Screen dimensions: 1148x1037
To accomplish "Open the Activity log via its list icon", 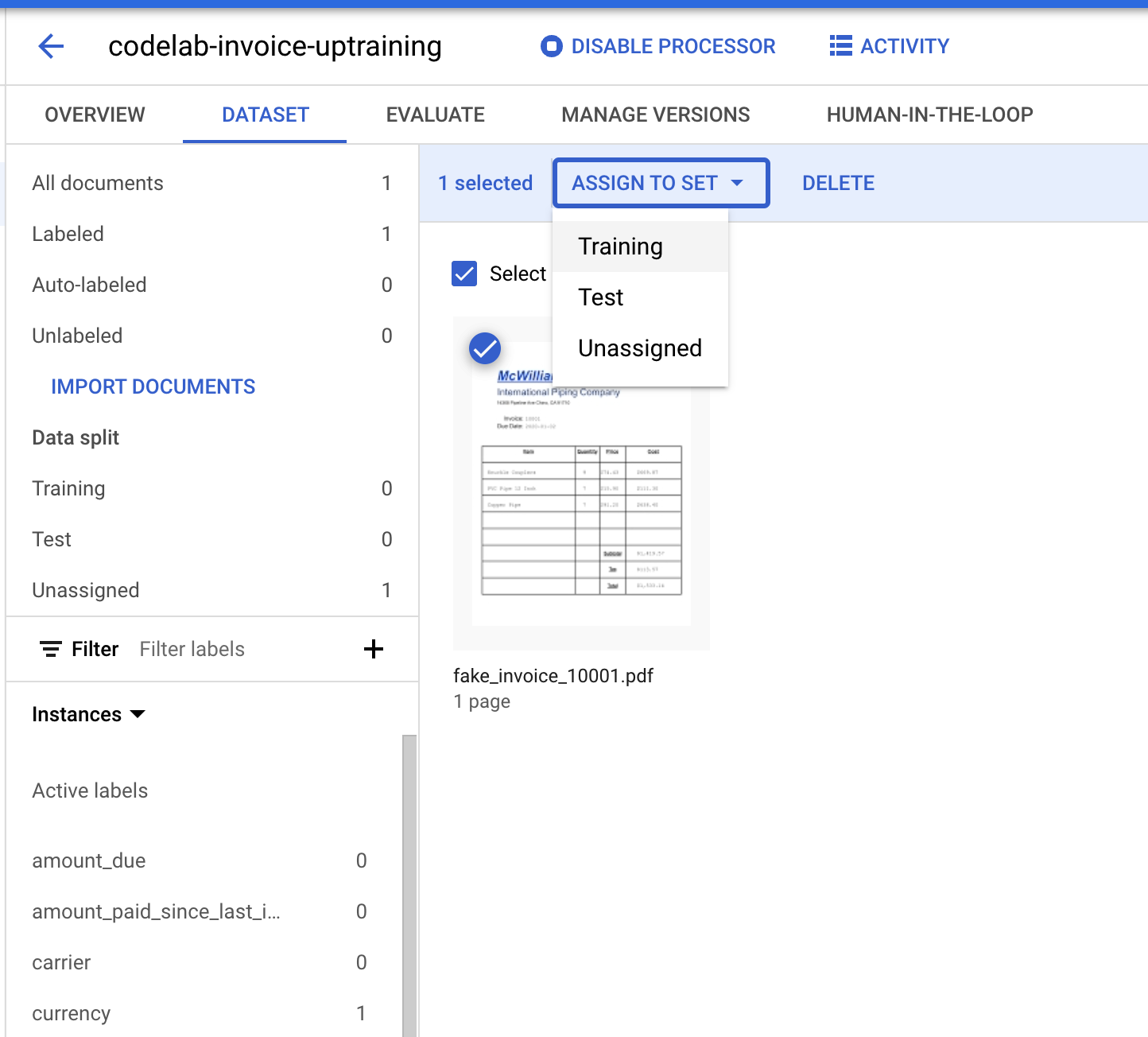I will point(840,46).
